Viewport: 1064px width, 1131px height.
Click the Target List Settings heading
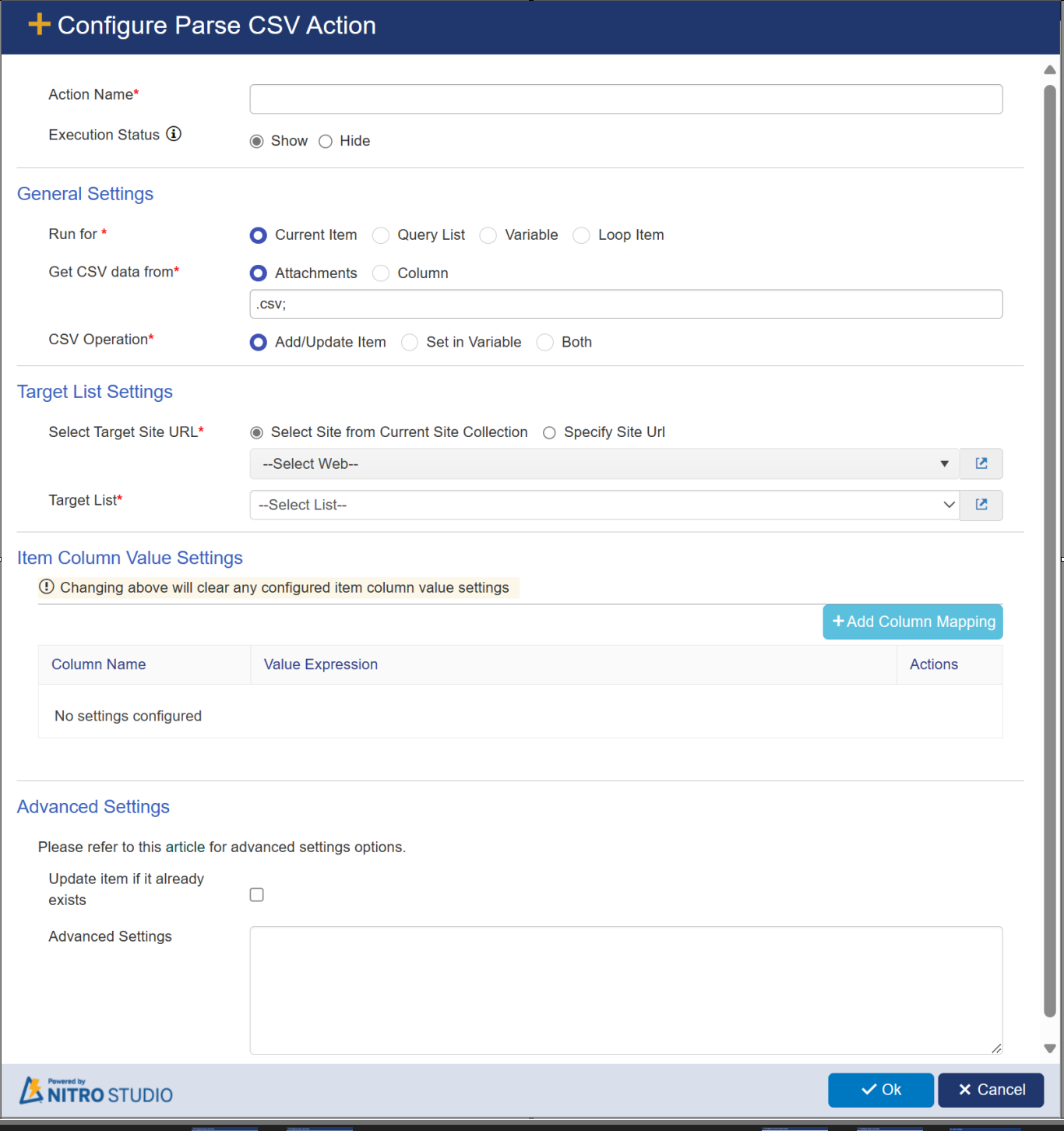pyautogui.click(x=95, y=392)
